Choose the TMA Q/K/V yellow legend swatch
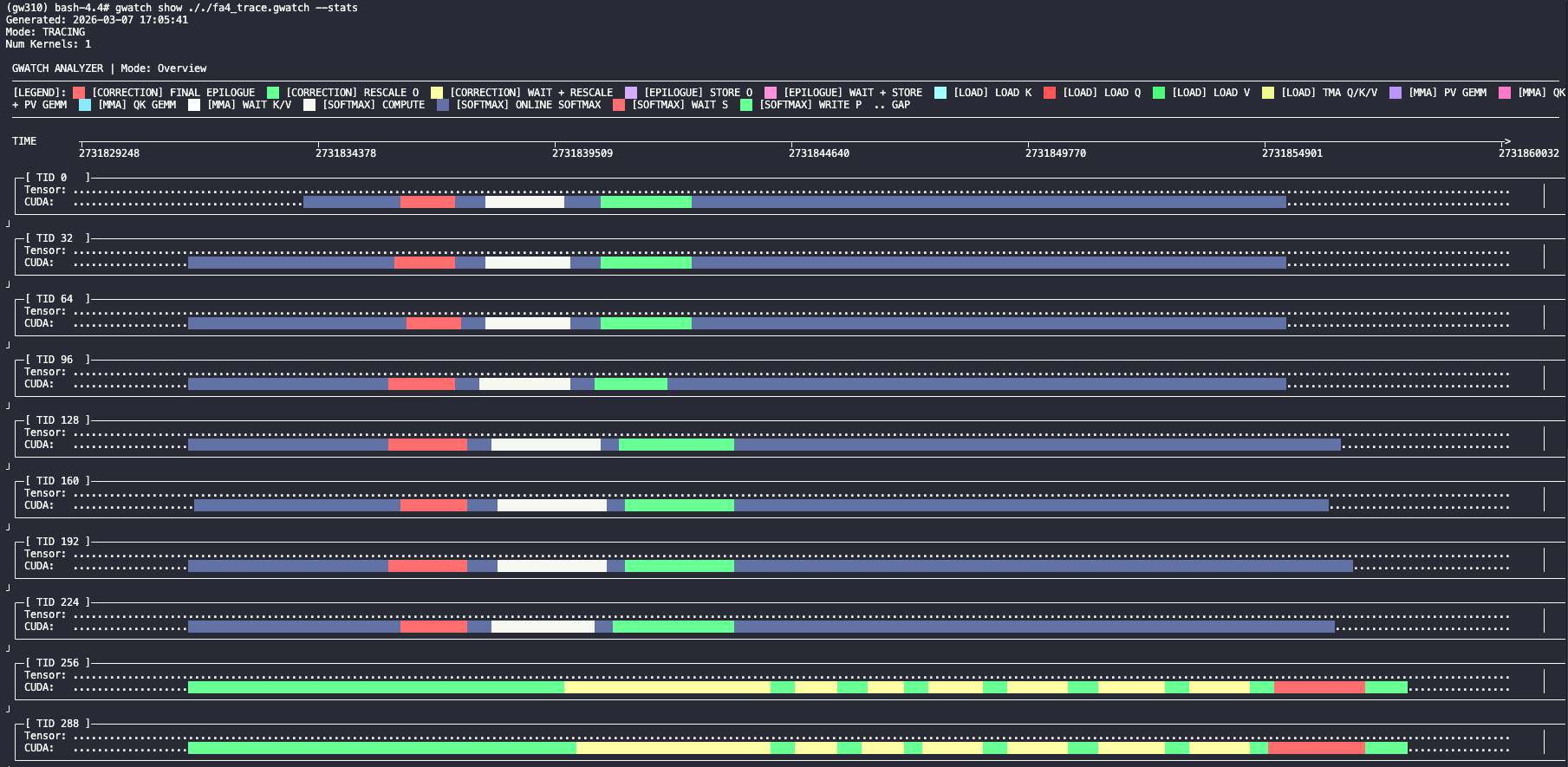1568x767 pixels. (x=1268, y=93)
